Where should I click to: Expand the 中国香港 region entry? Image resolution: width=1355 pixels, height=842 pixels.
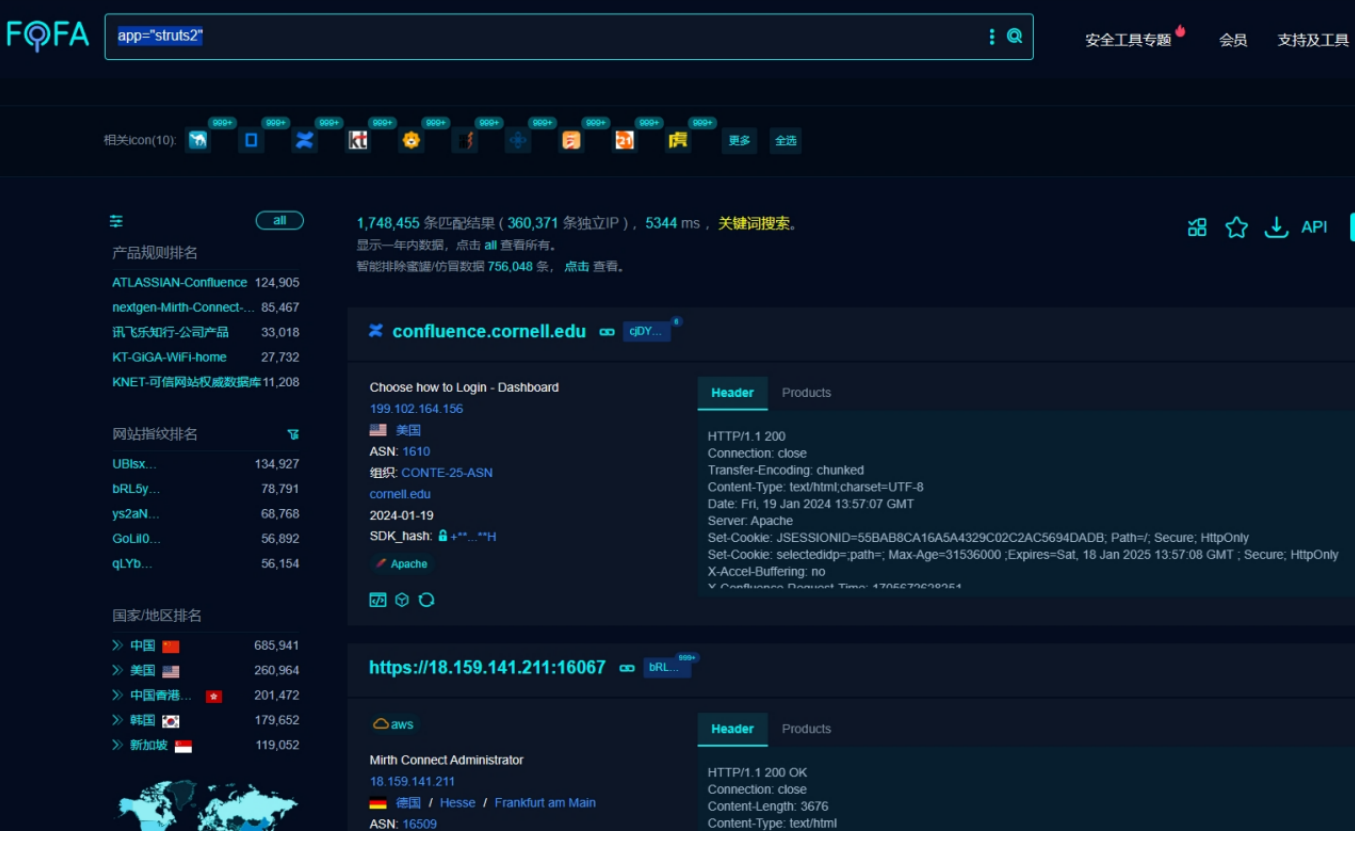tap(117, 695)
